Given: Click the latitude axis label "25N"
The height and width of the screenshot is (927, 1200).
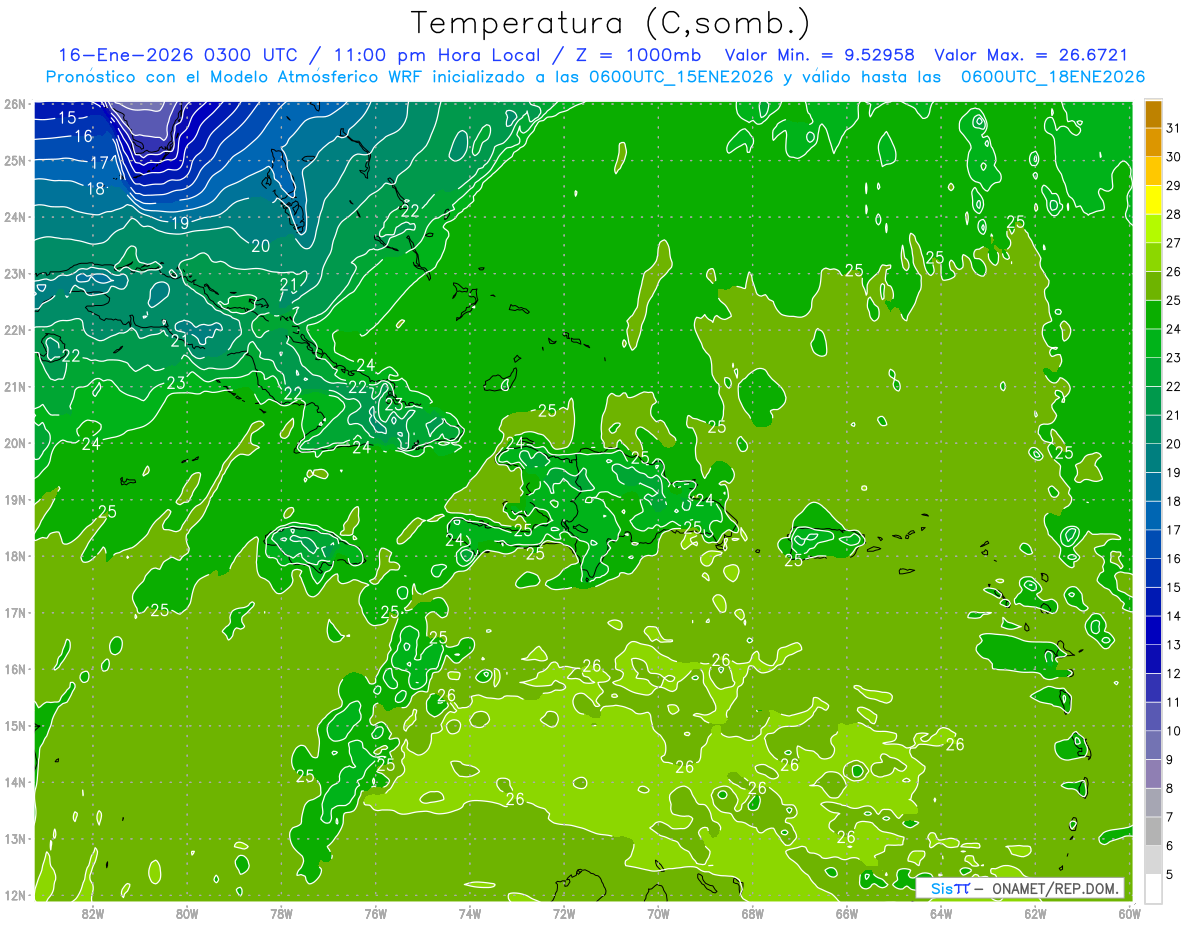Looking at the screenshot, I should pyautogui.click(x=14, y=160).
